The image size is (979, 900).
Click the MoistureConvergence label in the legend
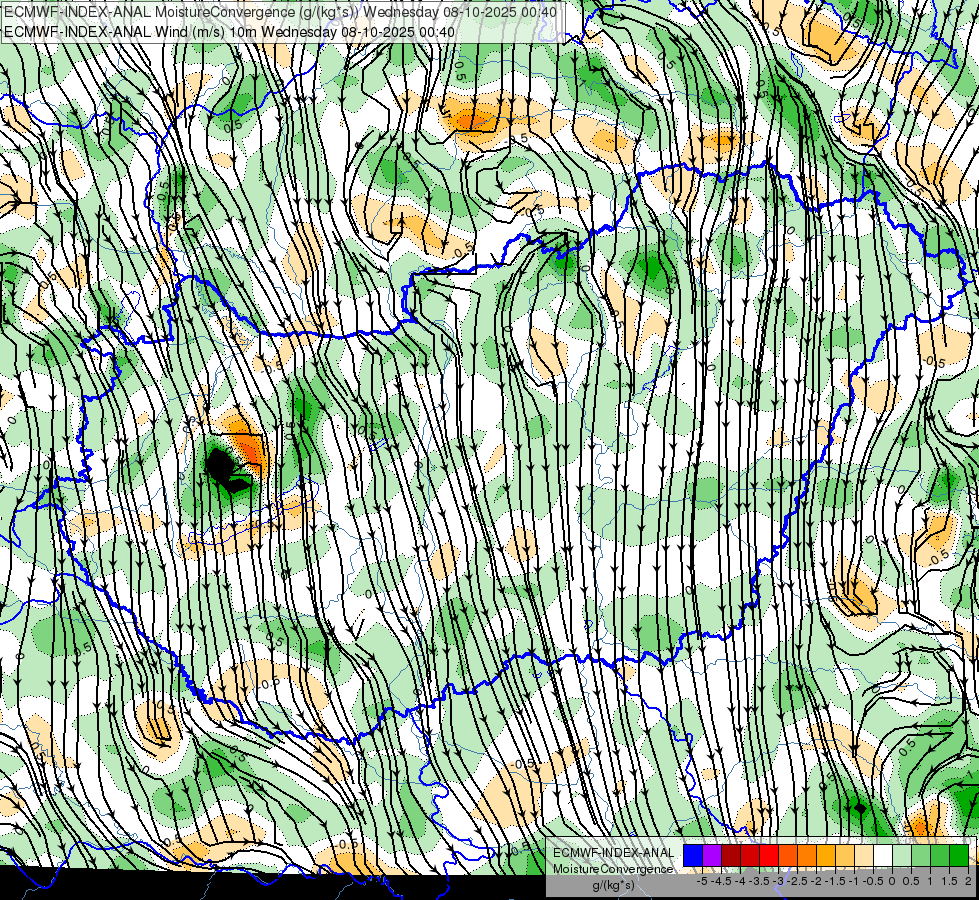tap(613, 869)
